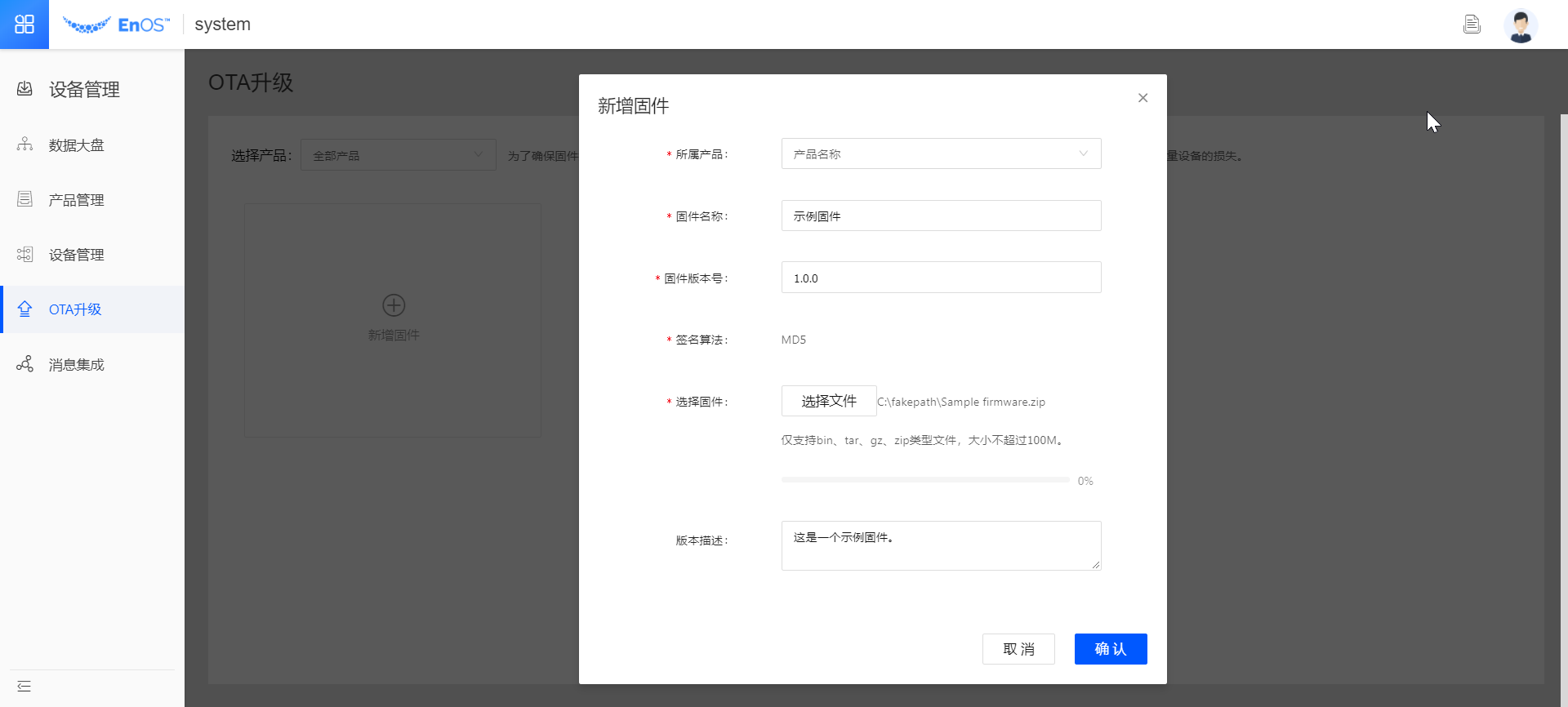The image size is (1568, 707).
Task: Click the MD5 signature algorithm value
Action: [793, 340]
